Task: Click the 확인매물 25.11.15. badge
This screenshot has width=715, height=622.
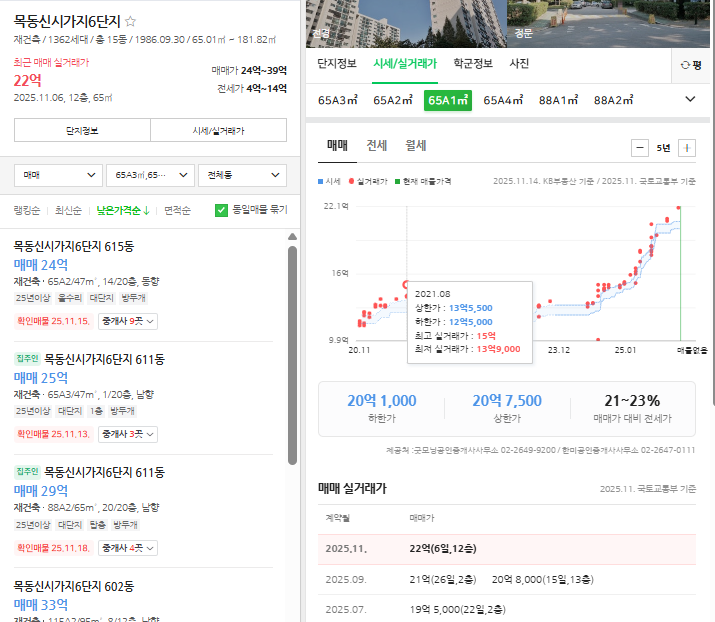Action: pyautogui.click(x=53, y=321)
